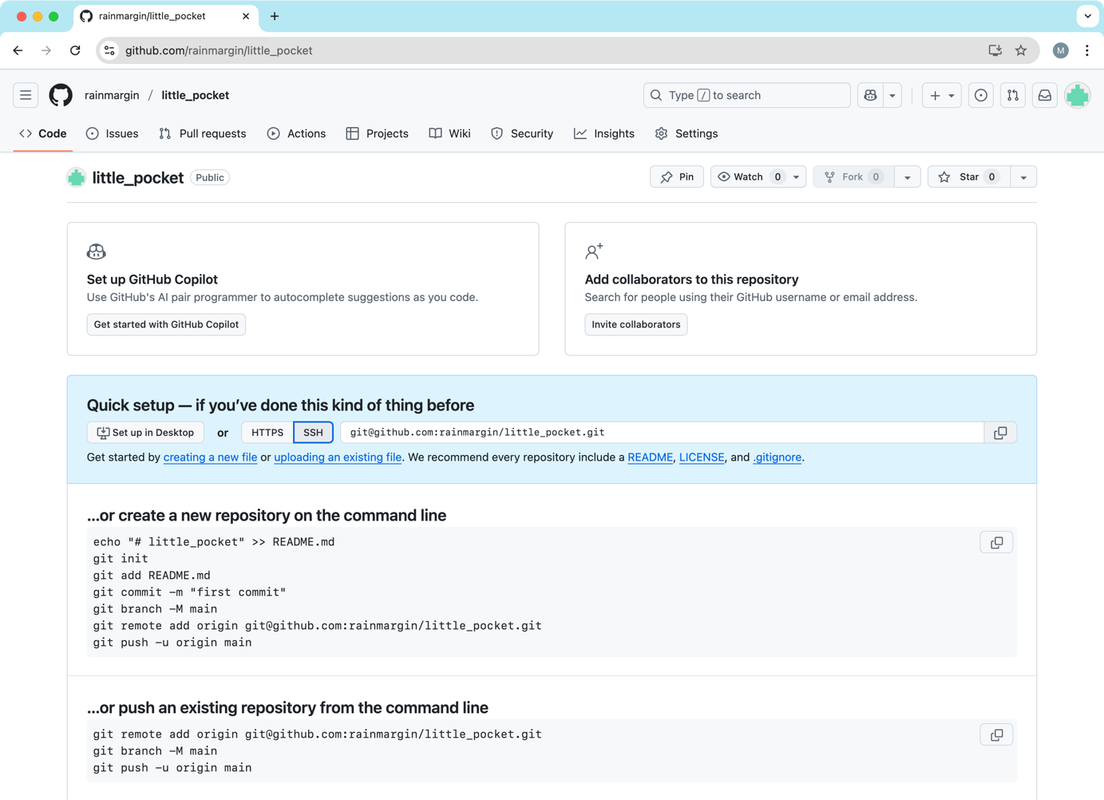1104x800 pixels.
Task: Switch clone URL to HTTPS
Action: tap(268, 432)
